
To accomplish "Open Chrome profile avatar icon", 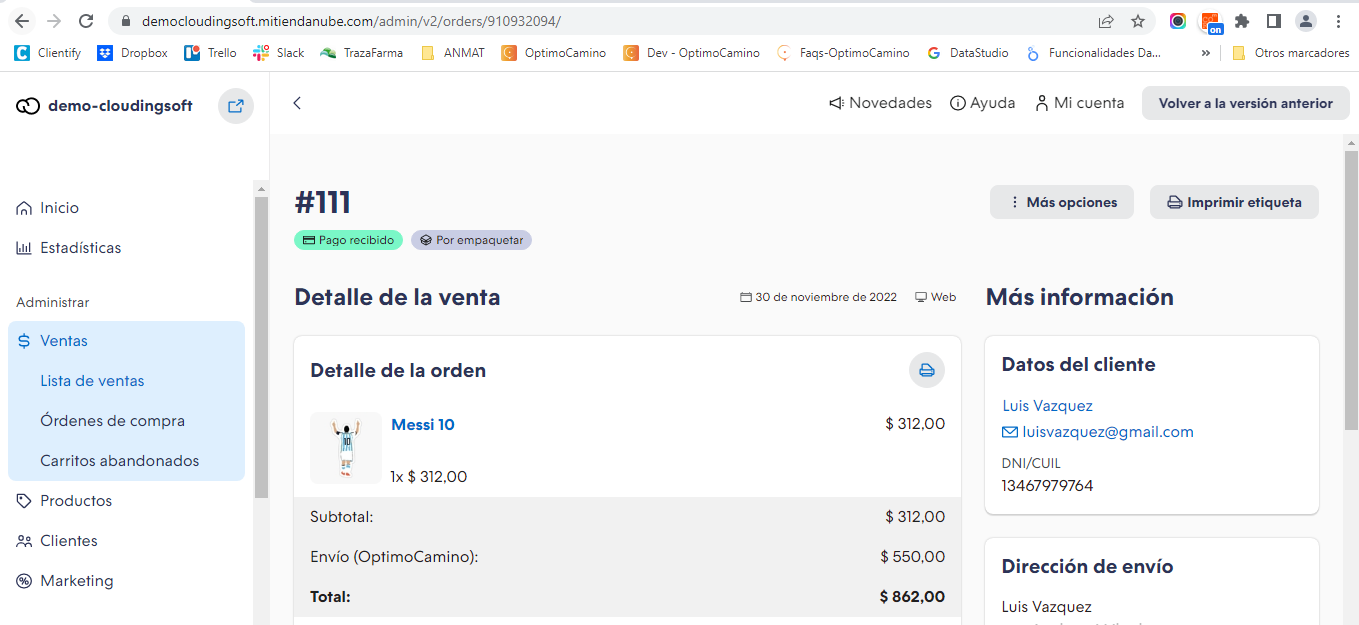I will click(1305, 21).
